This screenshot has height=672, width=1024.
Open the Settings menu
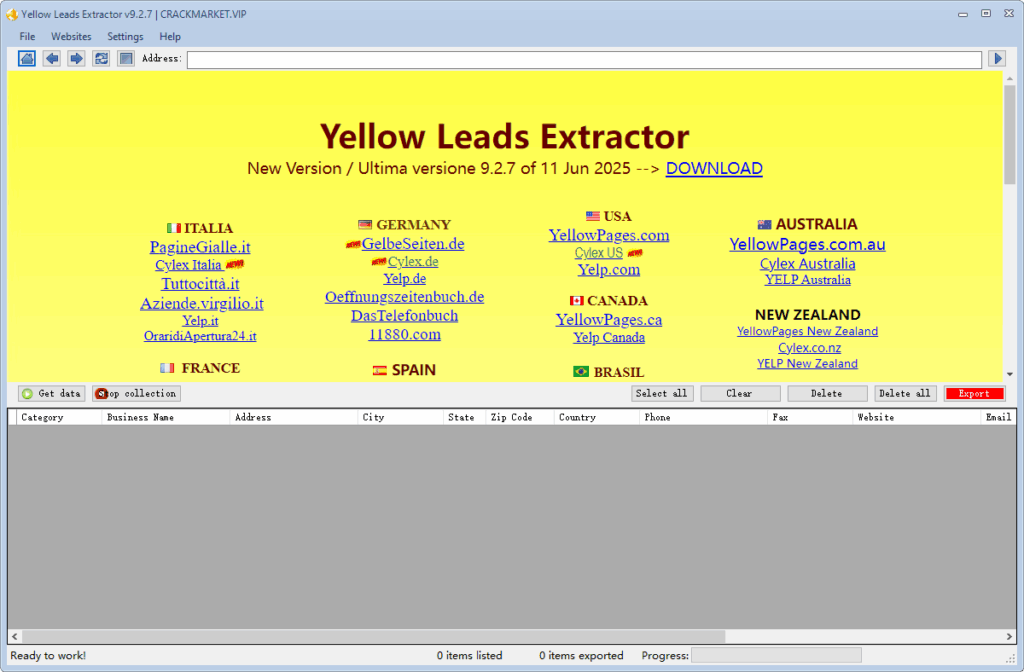125,37
